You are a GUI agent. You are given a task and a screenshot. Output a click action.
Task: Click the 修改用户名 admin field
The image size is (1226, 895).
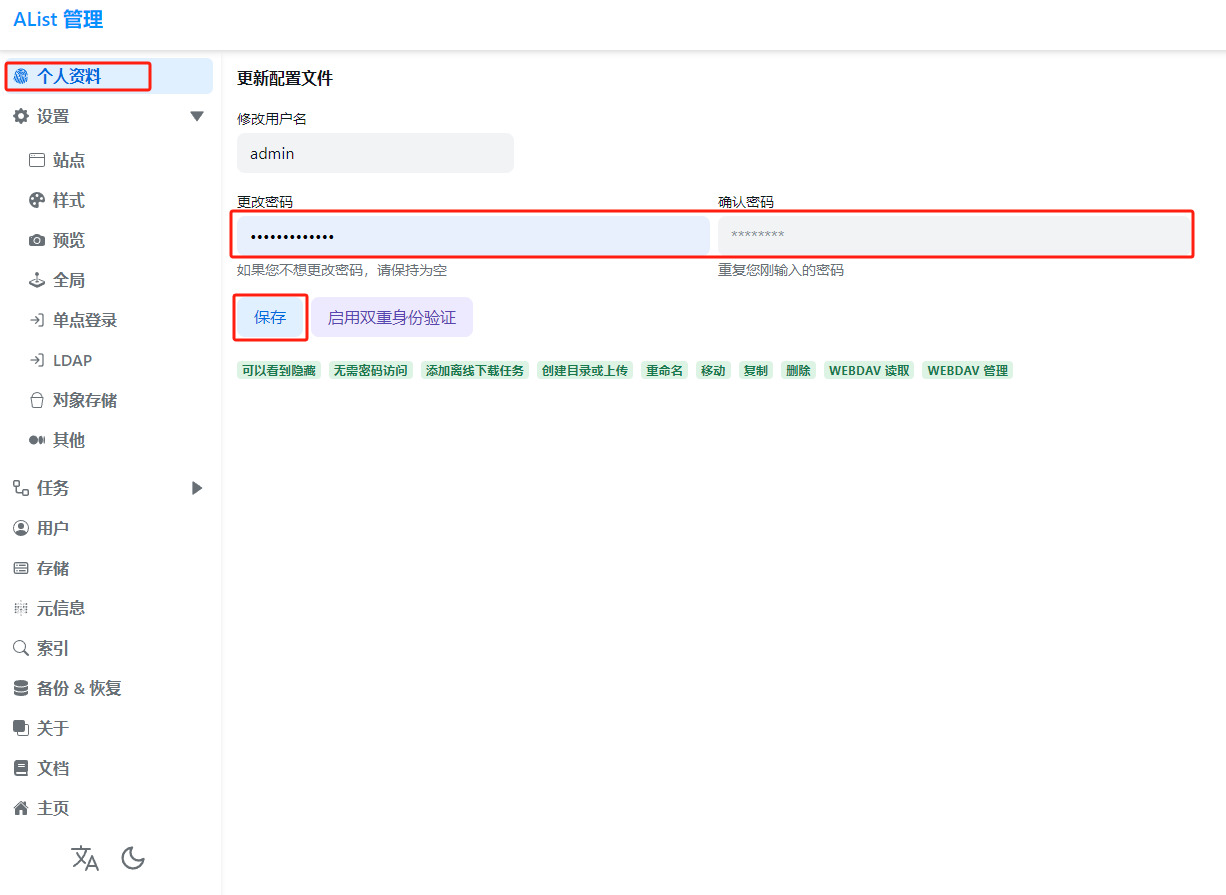point(375,154)
